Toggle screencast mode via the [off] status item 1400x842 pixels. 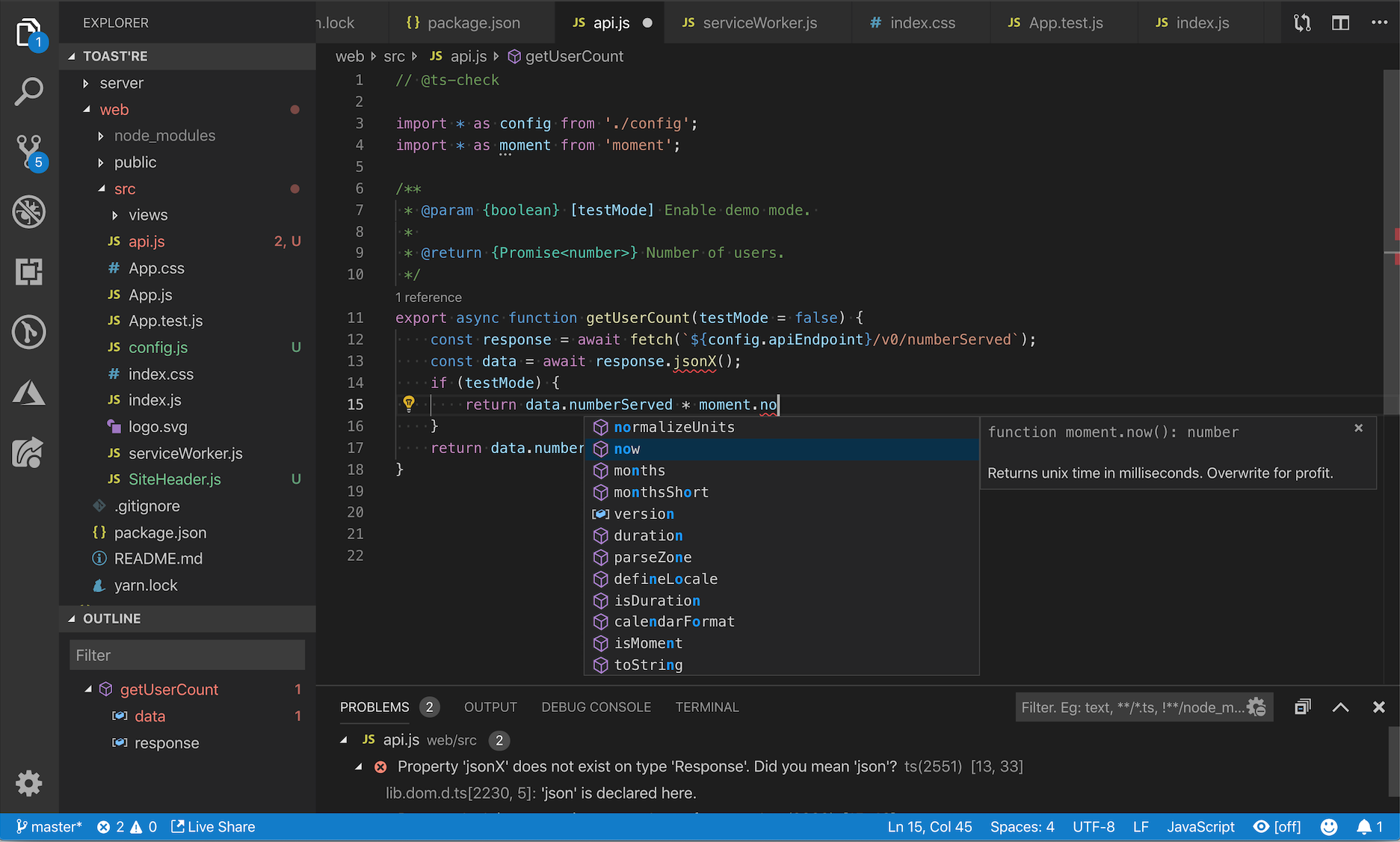(x=1277, y=826)
